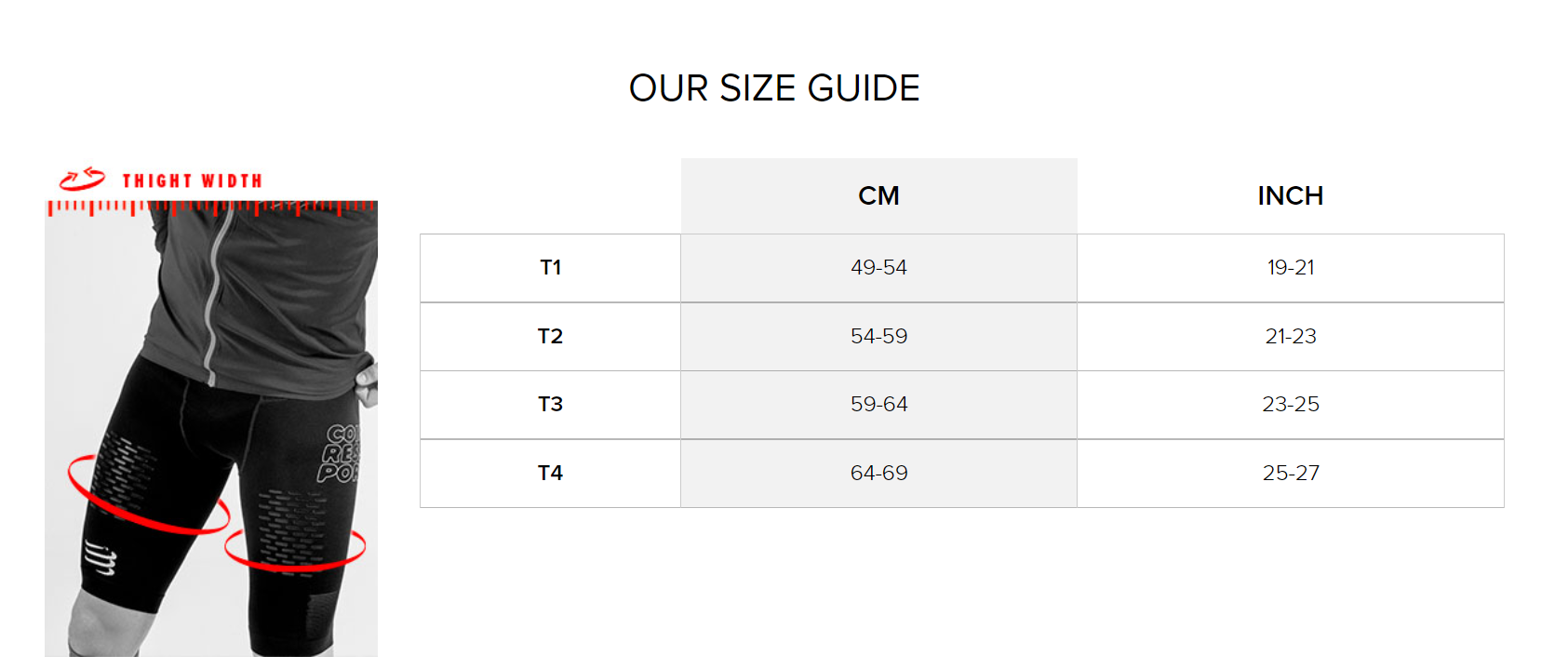The image size is (1568, 669).
Task: Click the 59-64 centimeter cell
Action: click(878, 405)
